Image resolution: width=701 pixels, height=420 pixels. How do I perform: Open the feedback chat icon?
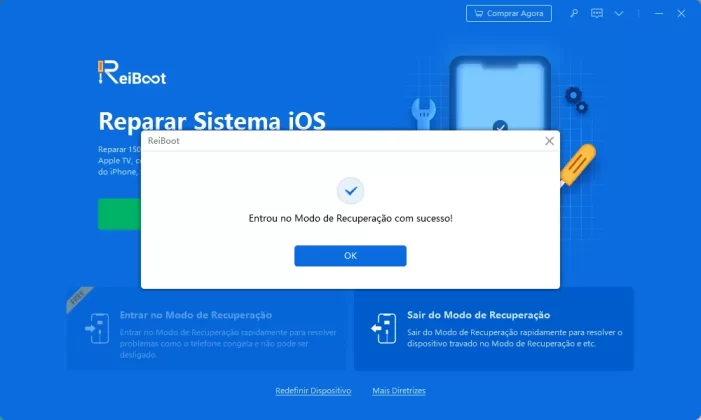click(597, 13)
